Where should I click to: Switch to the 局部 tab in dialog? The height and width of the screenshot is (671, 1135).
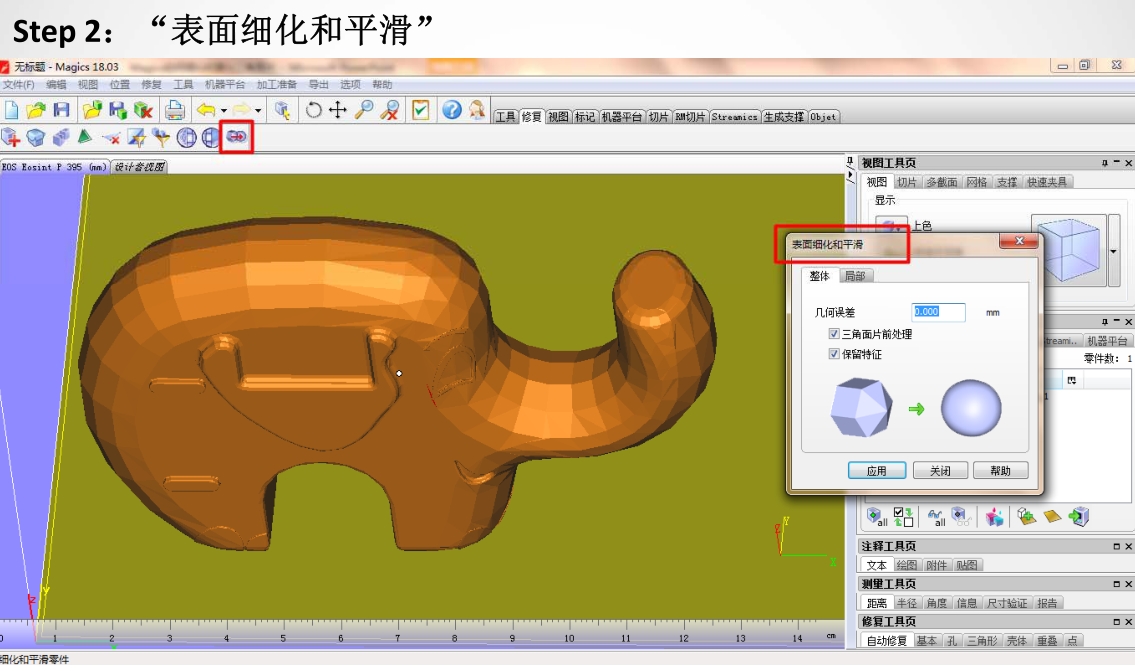click(x=854, y=276)
